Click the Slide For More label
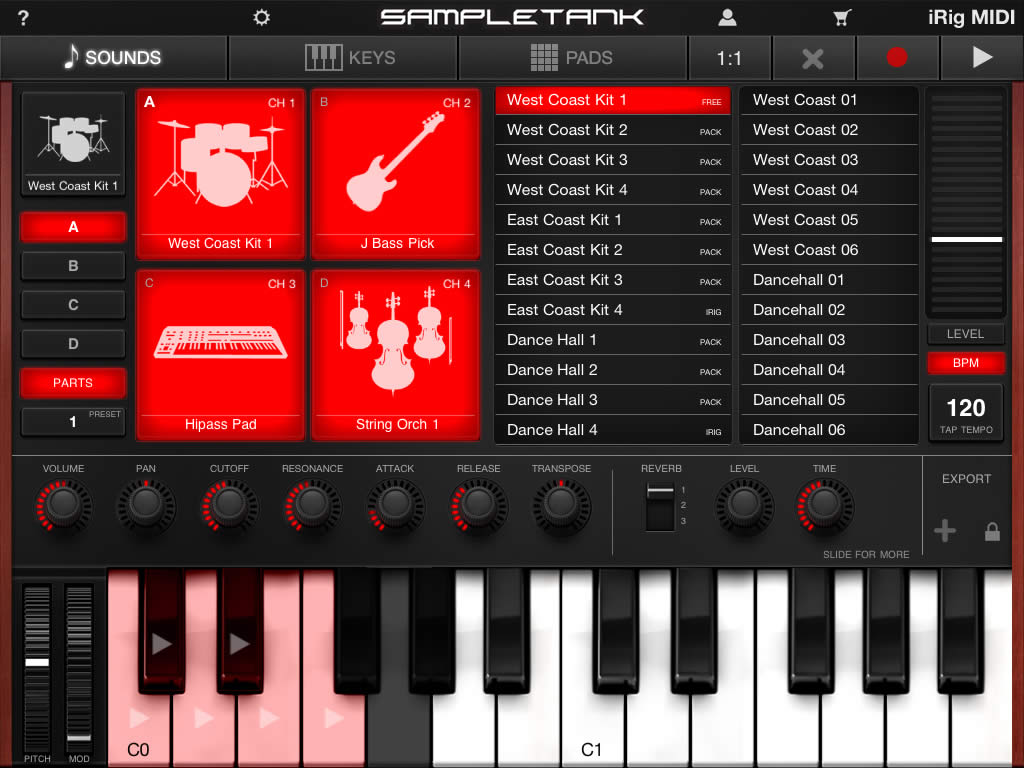The height and width of the screenshot is (768, 1024). click(866, 554)
